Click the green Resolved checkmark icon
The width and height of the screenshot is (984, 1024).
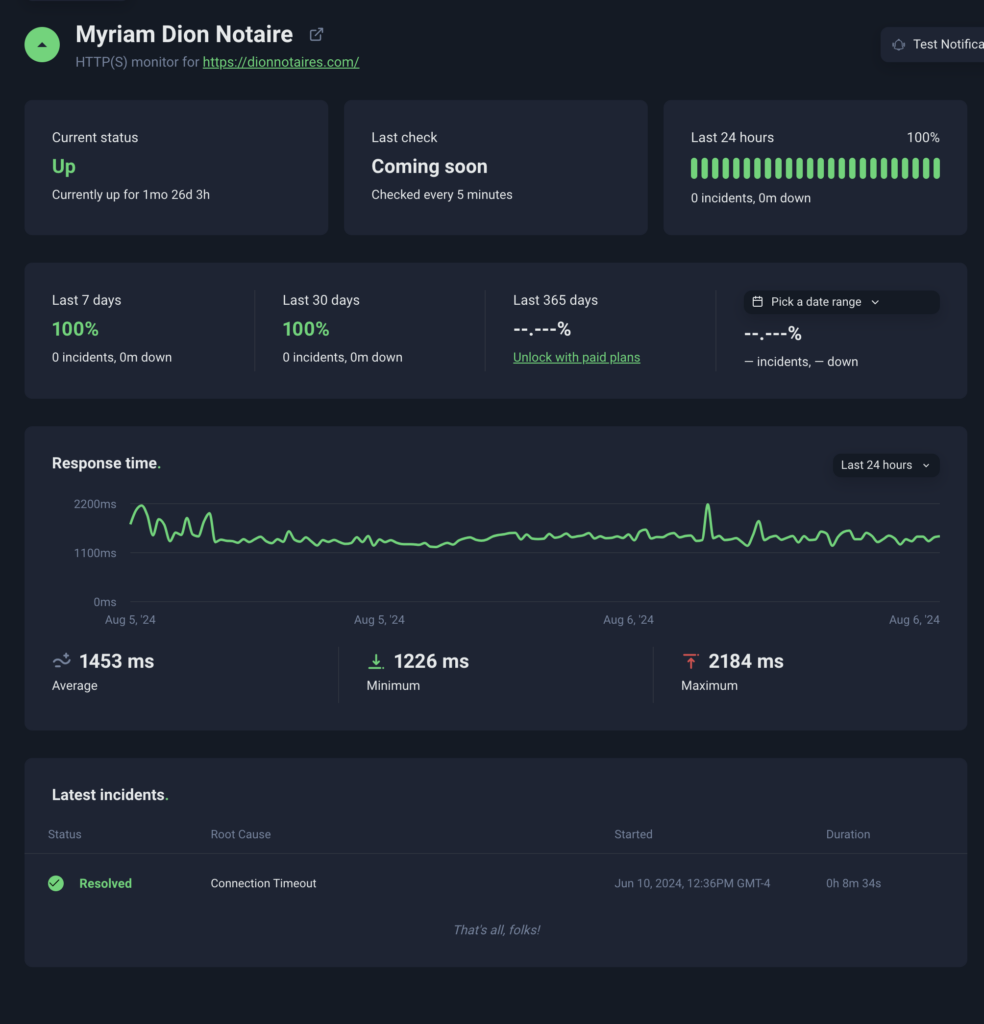[56, 883]
